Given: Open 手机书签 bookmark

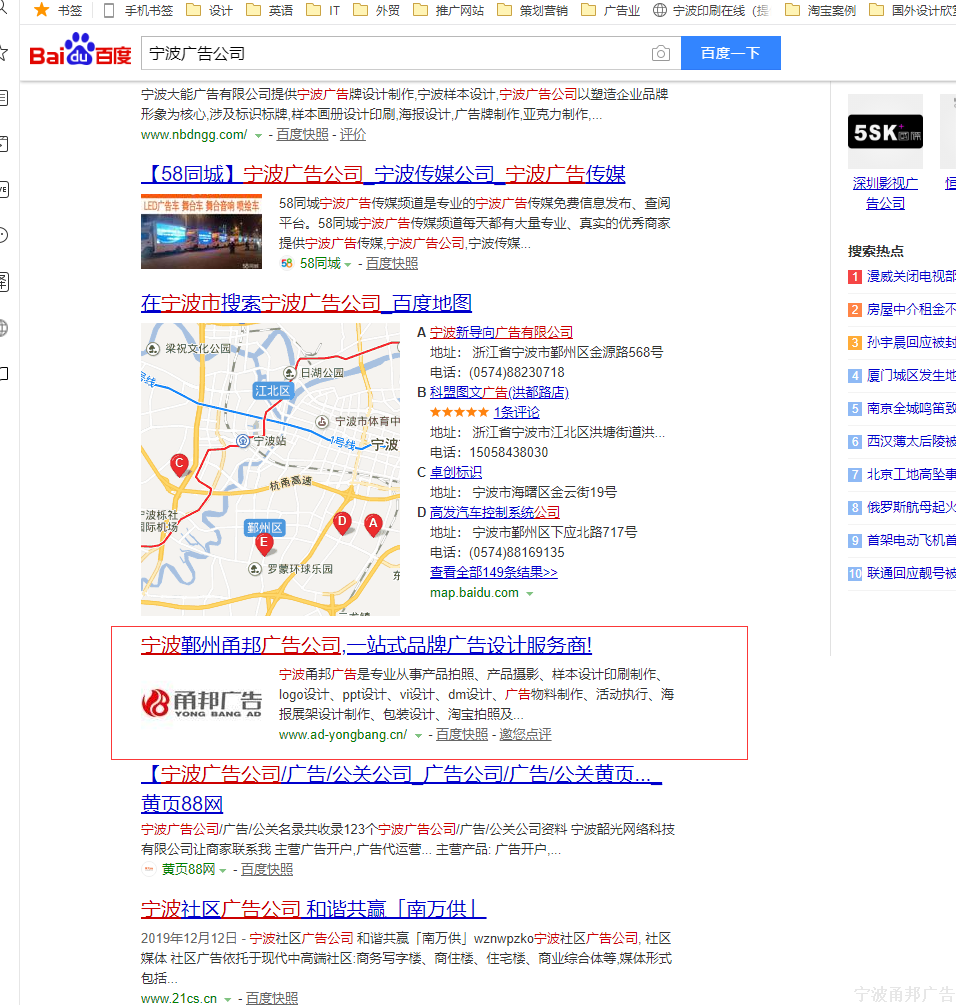Looking at the screenshot, I should coord(138,10).
